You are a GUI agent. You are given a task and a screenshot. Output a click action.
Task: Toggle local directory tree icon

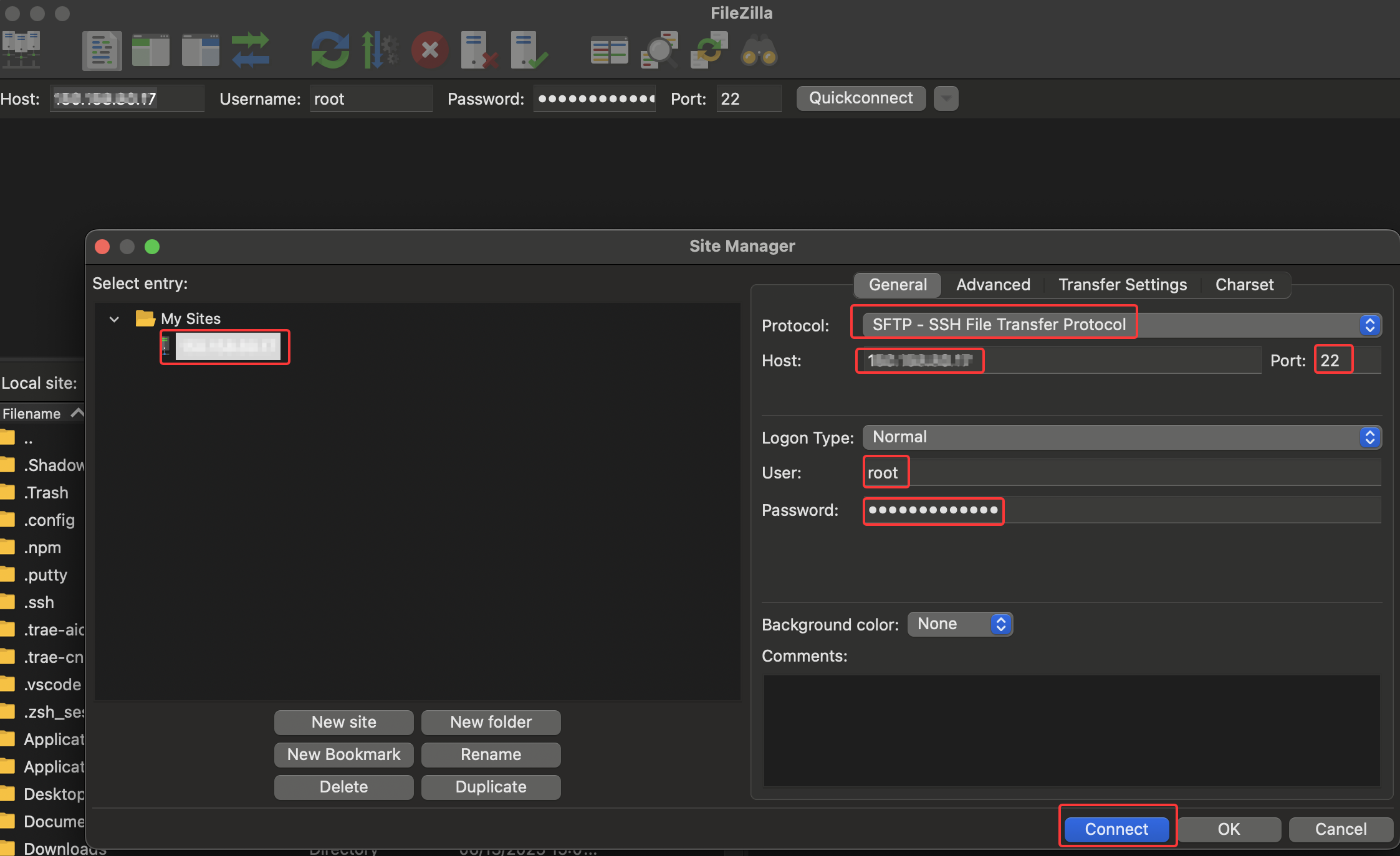click(150, 50)
